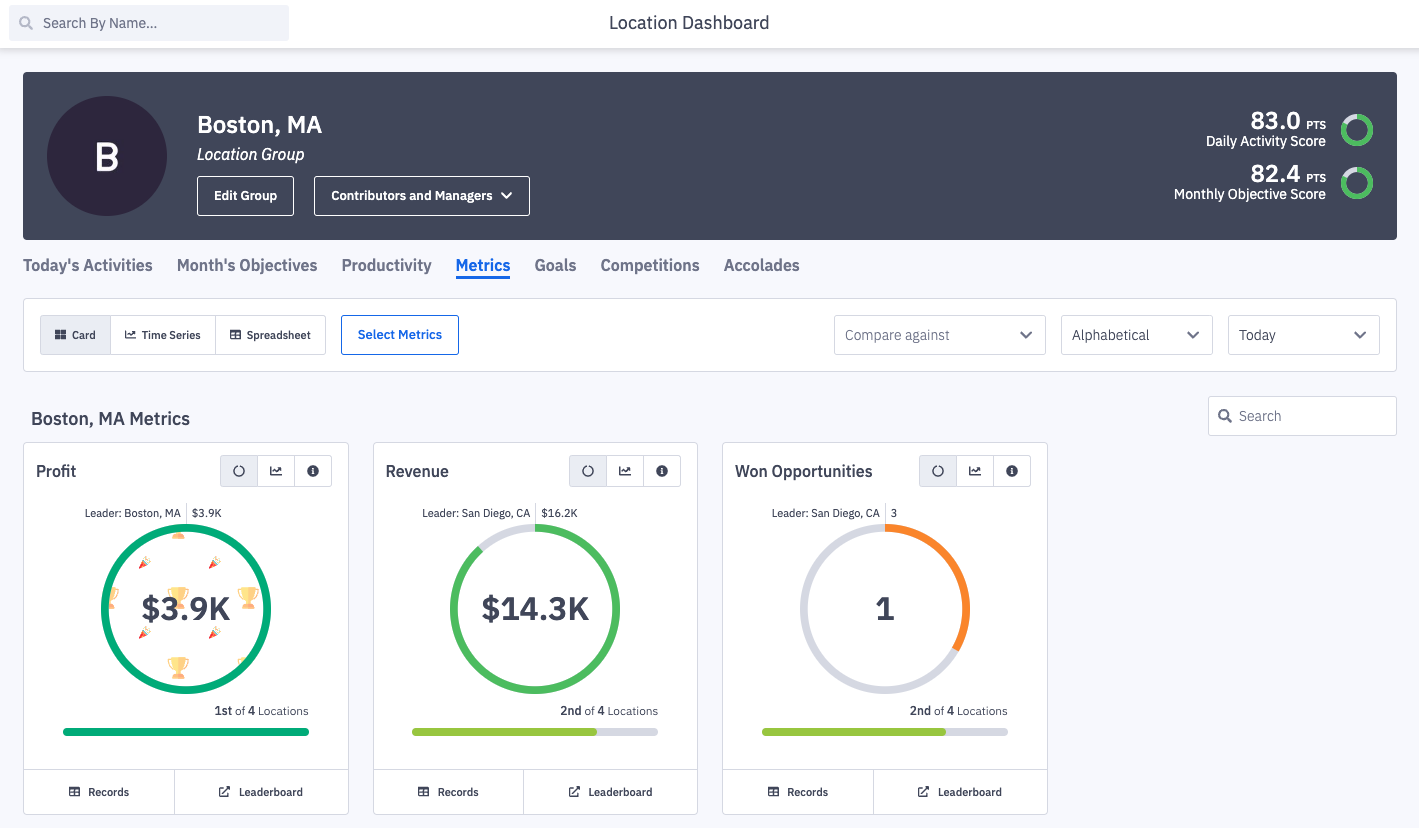
Task: Open the Today date range dropdown
Action: 1303,335
